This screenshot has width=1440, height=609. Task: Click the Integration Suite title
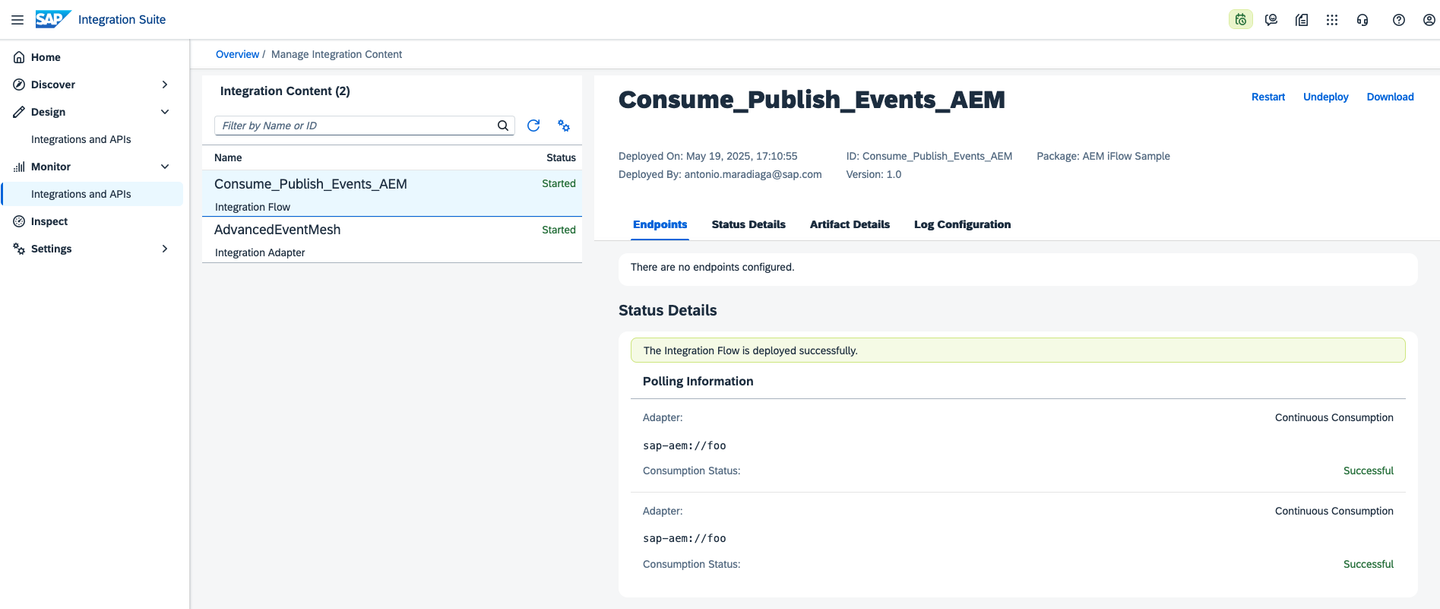tap(122, 20)
